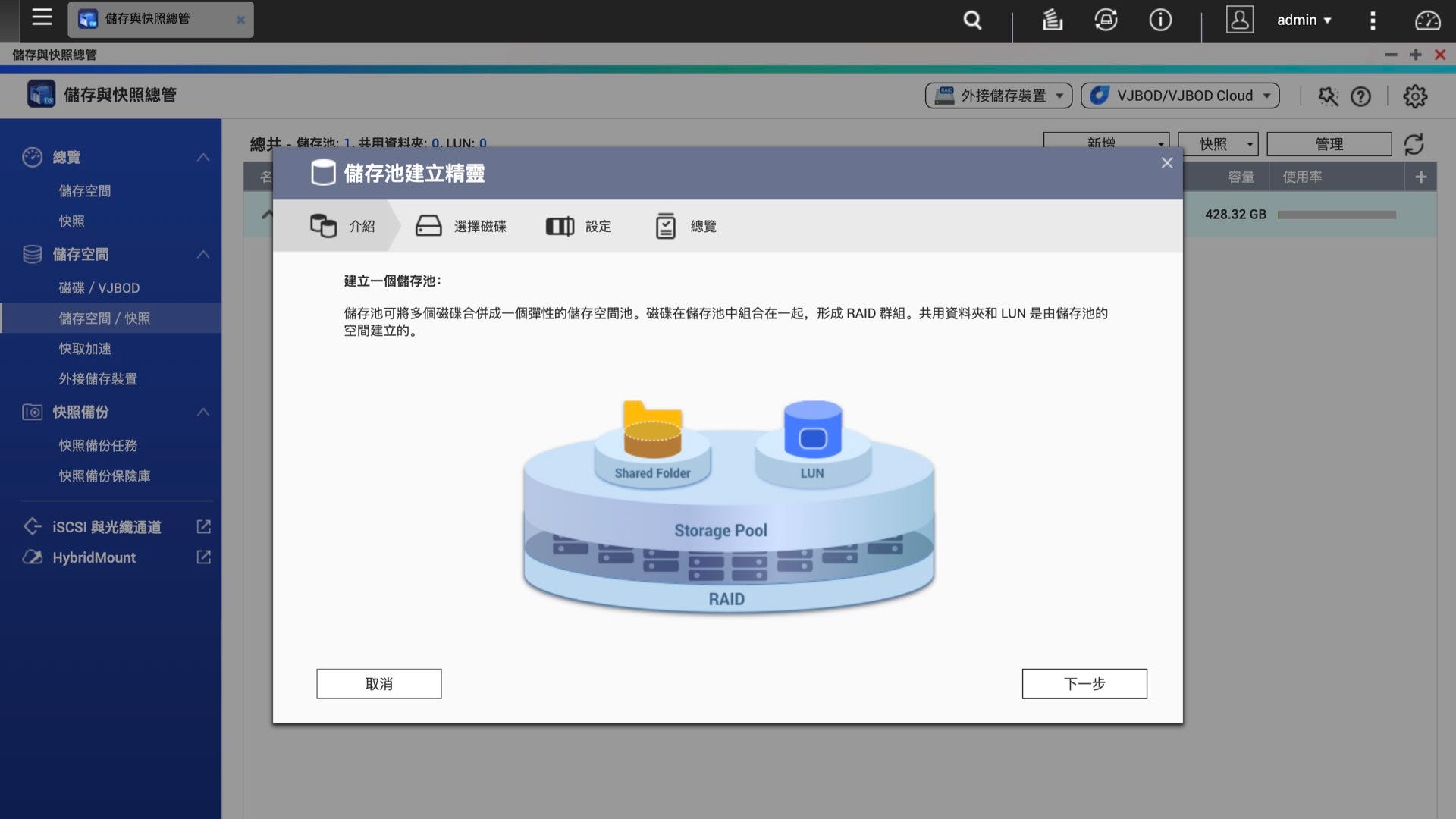Open HybridMount link
The height and width of the screenshot is (819, 1456).
tap(94, 557)
